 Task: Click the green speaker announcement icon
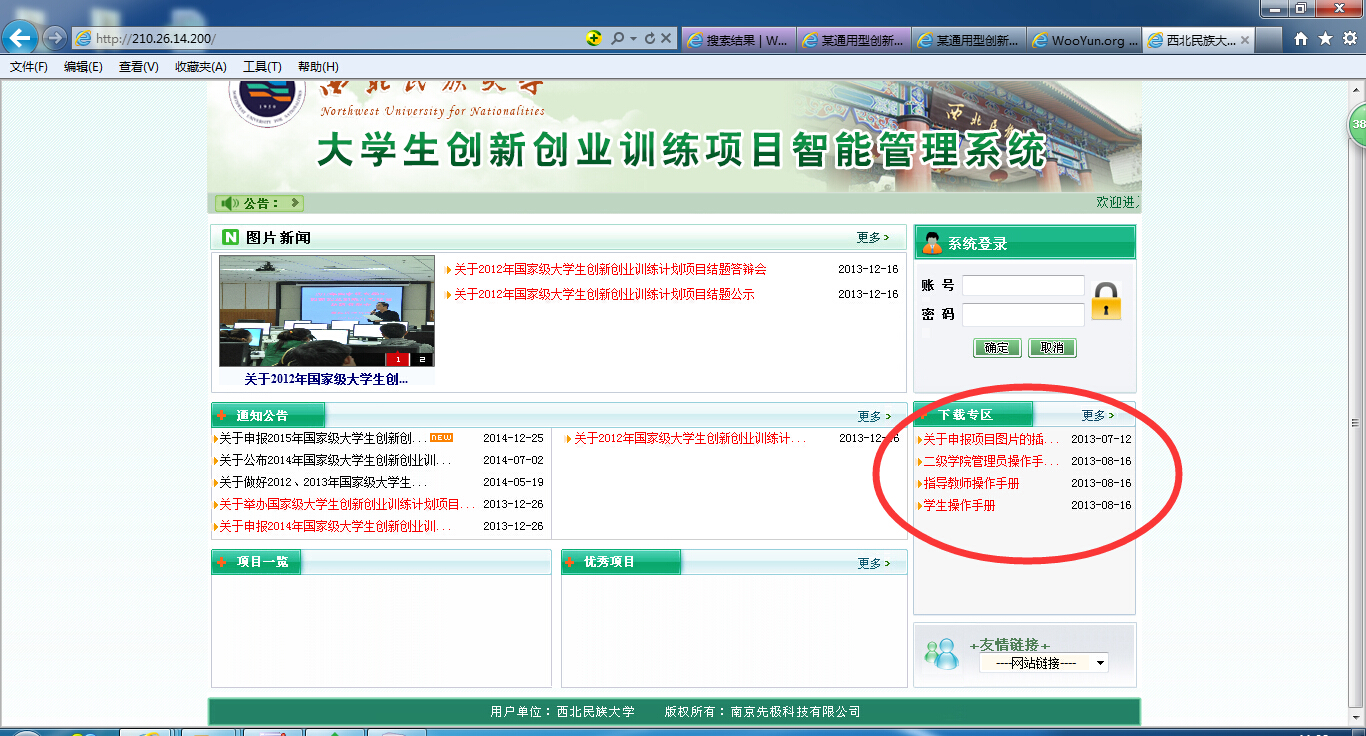tap(229, 203)
